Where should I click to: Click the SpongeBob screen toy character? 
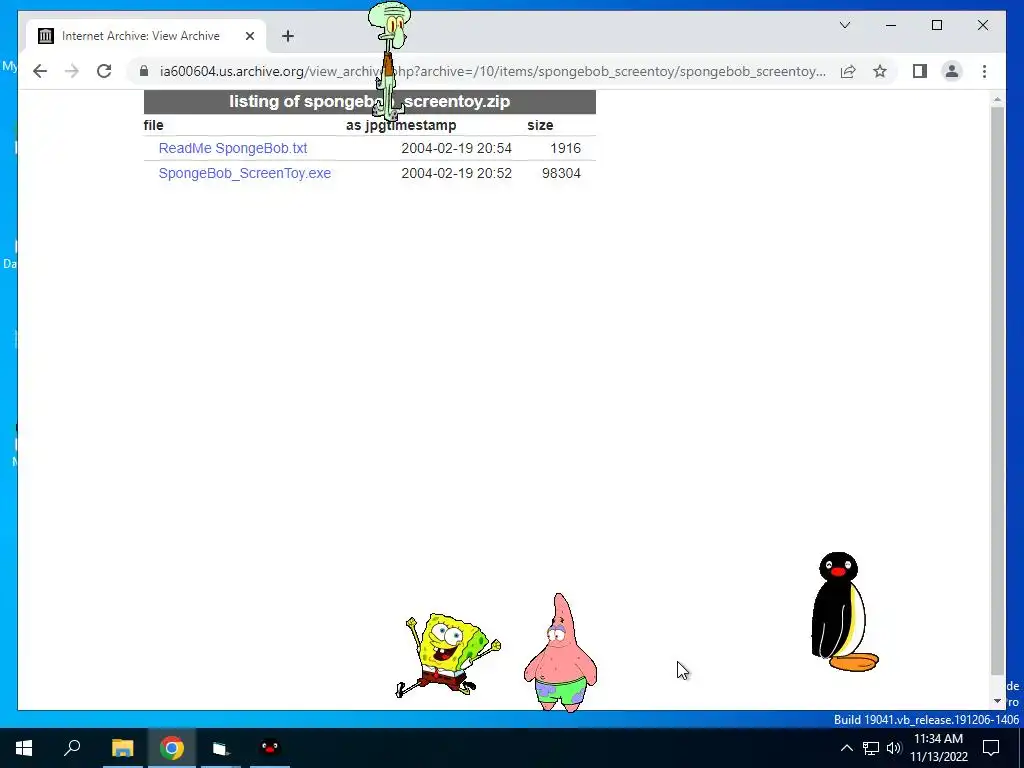(x=448, y=654)
